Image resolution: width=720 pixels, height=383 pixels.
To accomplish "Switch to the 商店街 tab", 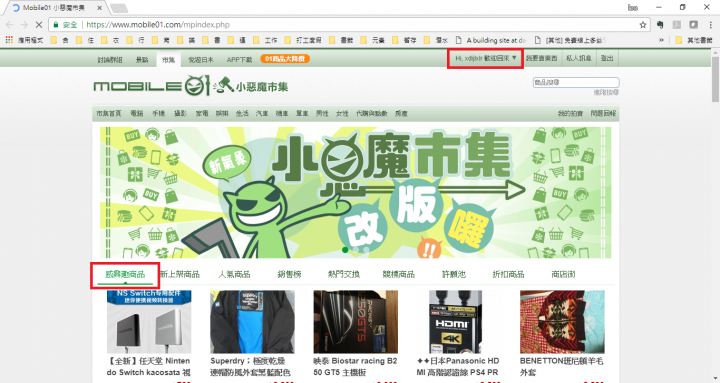I will [x=563, y=274].
